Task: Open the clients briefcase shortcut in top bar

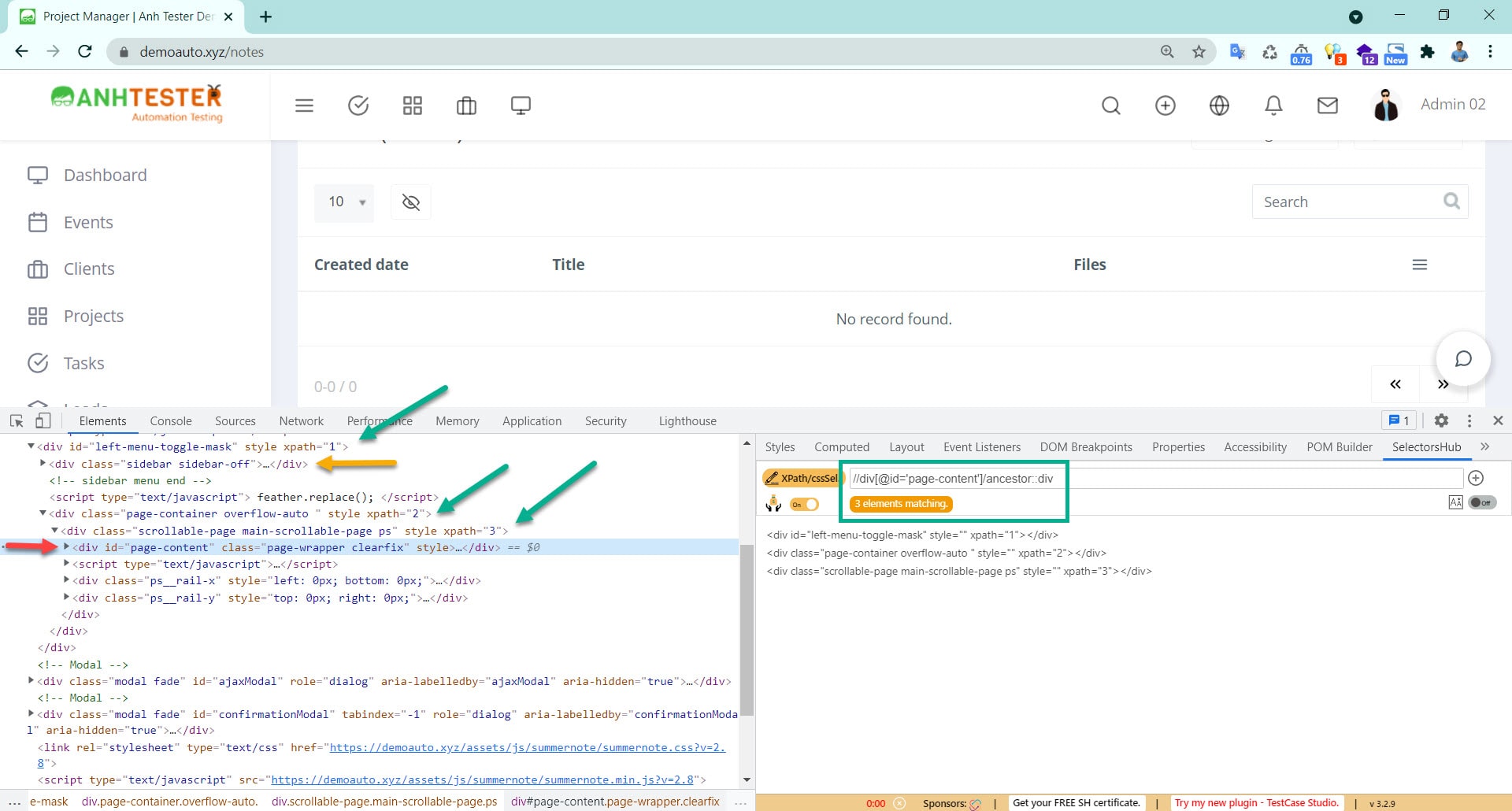Action: 466,106
